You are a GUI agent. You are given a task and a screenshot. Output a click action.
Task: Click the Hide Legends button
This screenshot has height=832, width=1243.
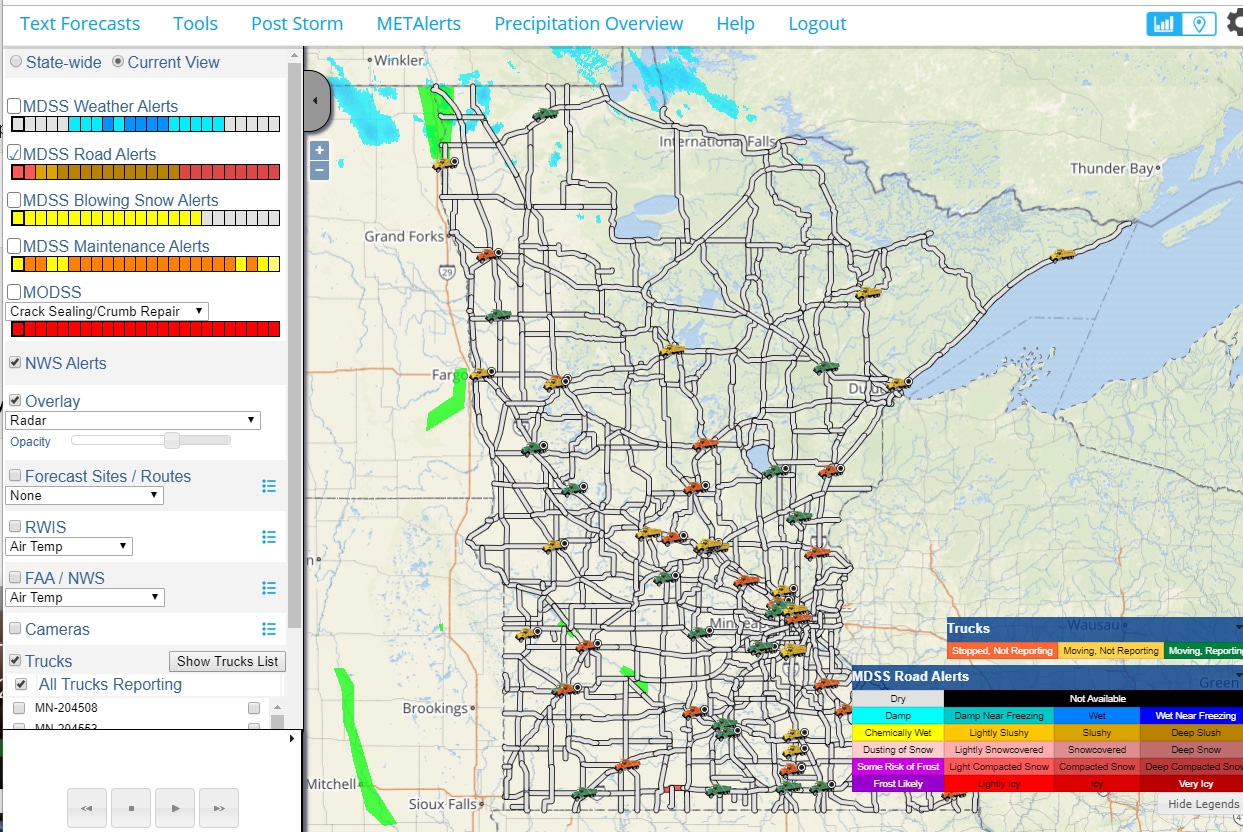[1204, 804]
